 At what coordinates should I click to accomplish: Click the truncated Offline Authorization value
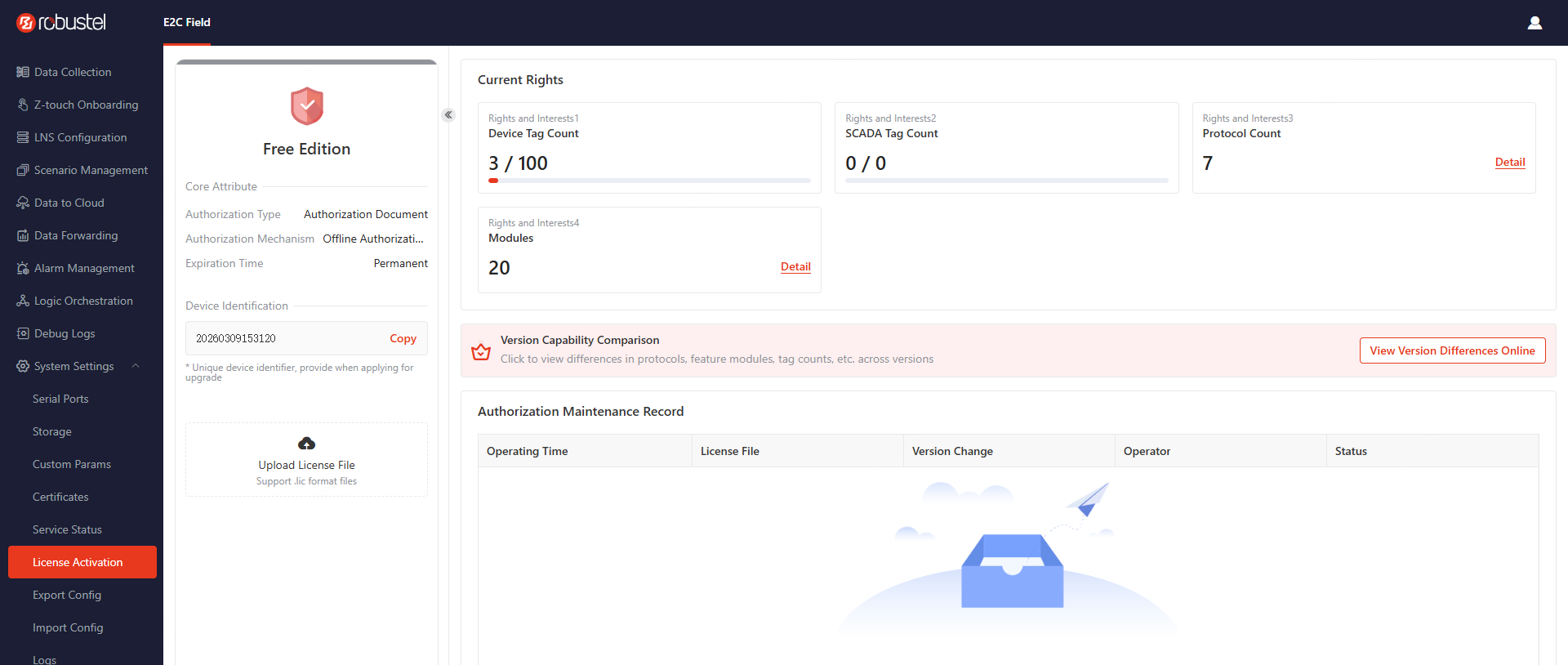(373, 239)
